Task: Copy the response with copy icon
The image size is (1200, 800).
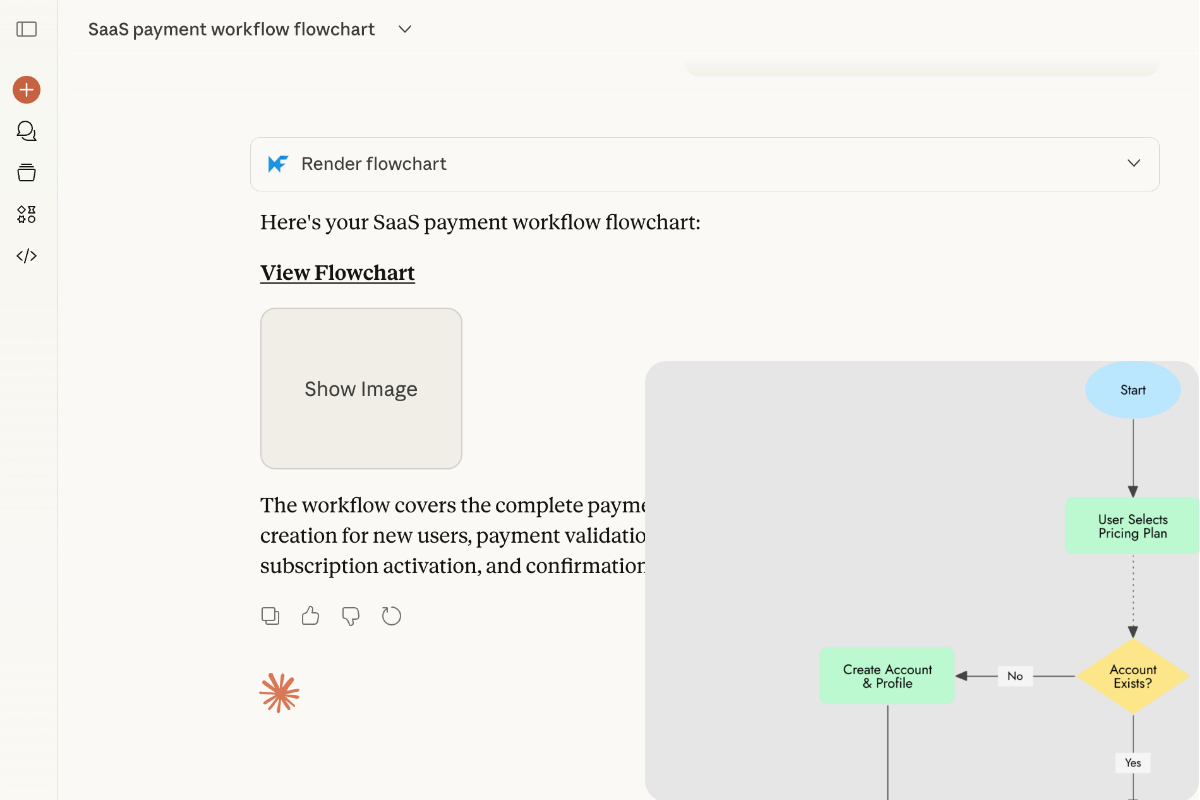Action: click(270, 616)
